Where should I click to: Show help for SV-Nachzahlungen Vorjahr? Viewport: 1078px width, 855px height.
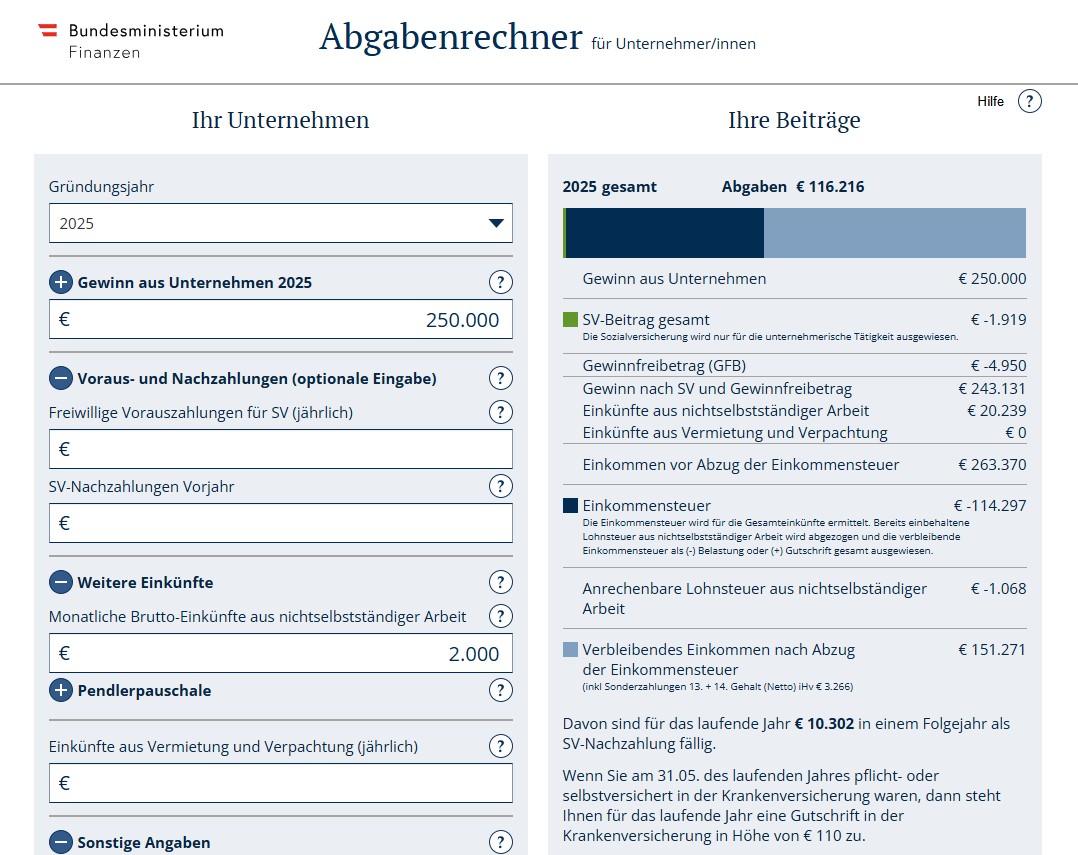(x=500, y=486)
